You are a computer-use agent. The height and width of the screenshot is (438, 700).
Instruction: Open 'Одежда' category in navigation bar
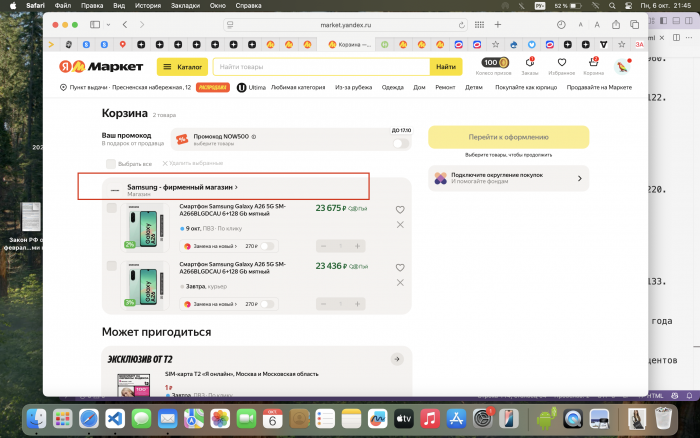392,88
